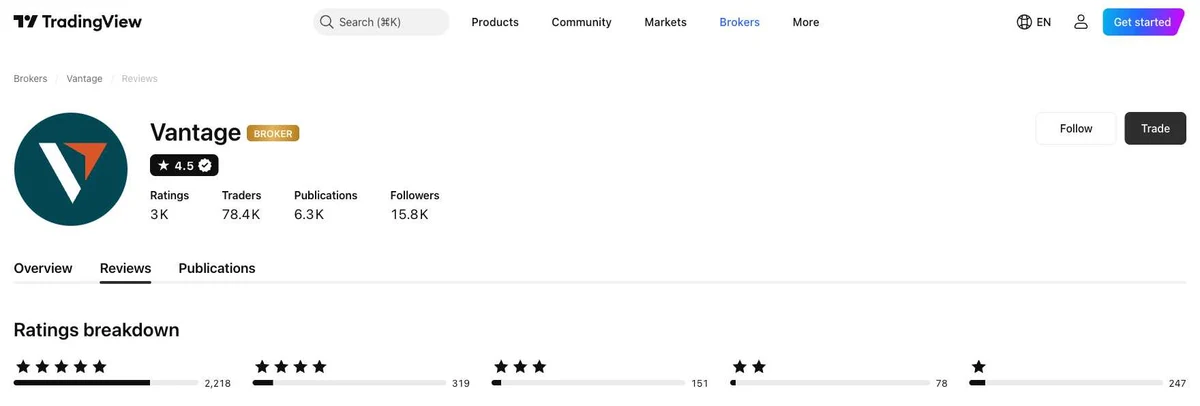Switch to the Publications tab
This screenshot has width=1200, height=406.
click(x=217, y=268)
